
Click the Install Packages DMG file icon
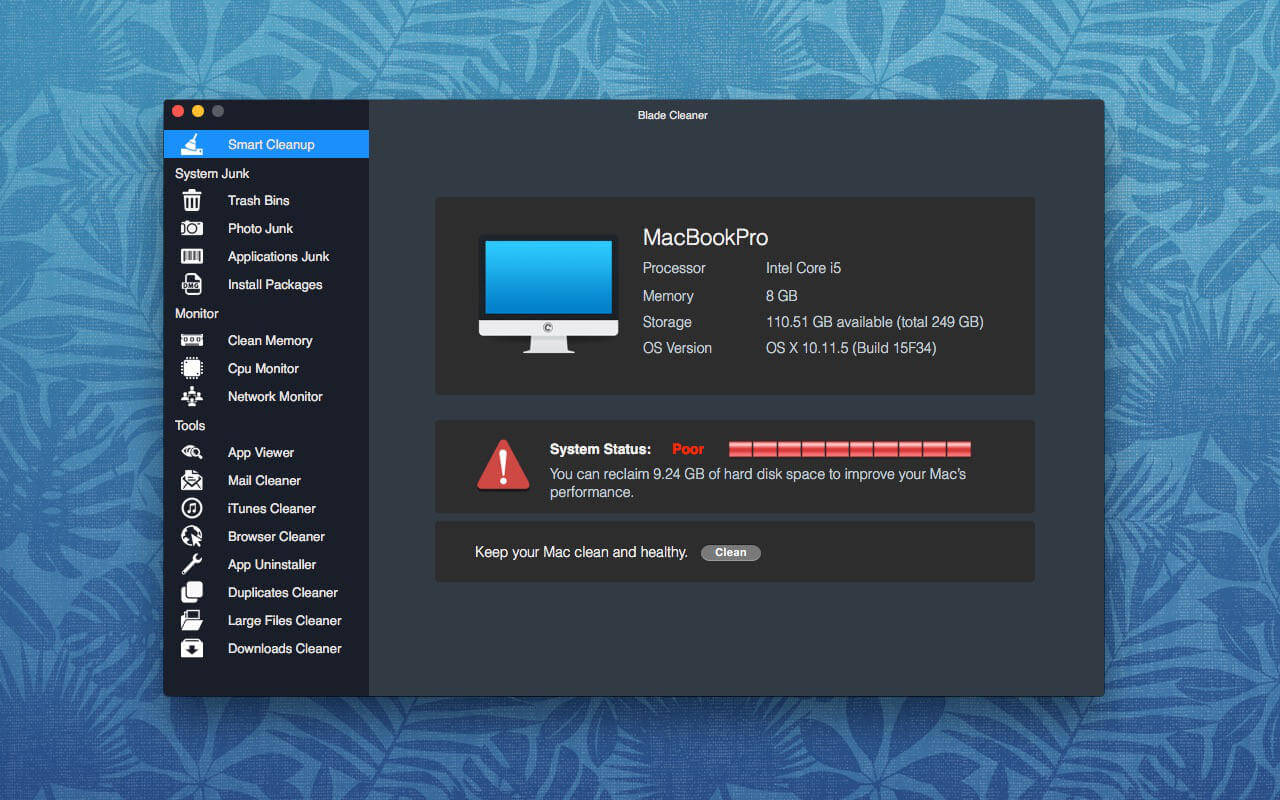[x=192, y=284]
